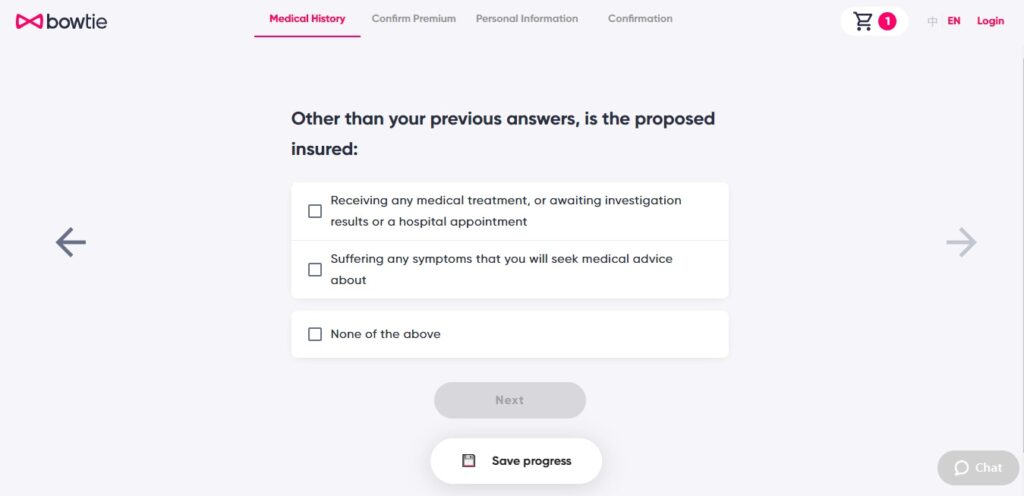Click the floppy disk save icon
Image resolution: width=1024 pixels, height=496 pixels.
pyautogui.click(x=469, y=461)
